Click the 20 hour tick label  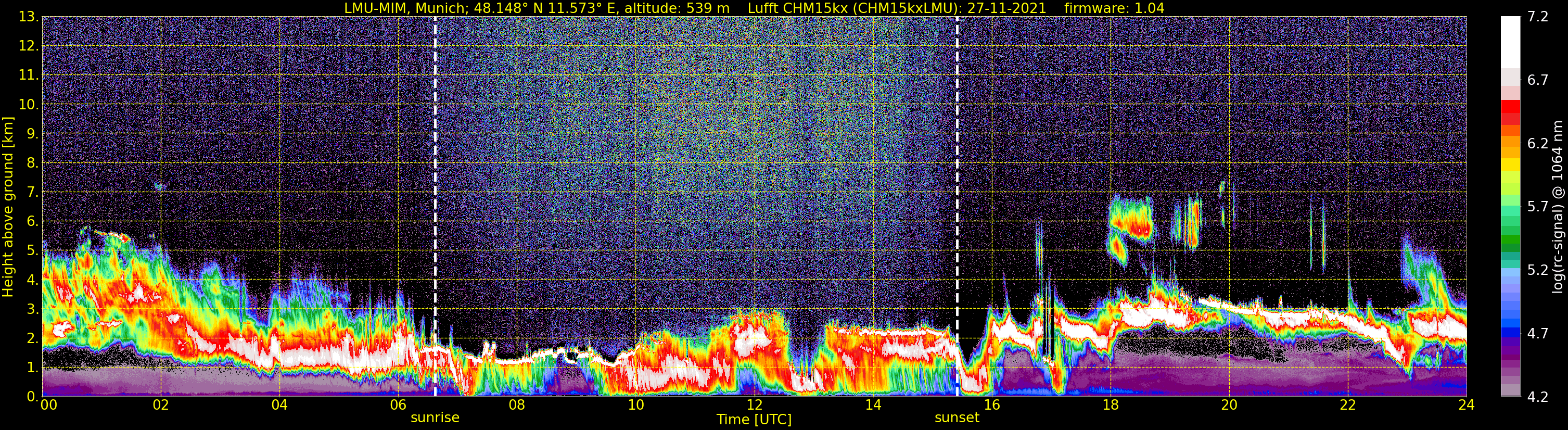(1229, 406)
